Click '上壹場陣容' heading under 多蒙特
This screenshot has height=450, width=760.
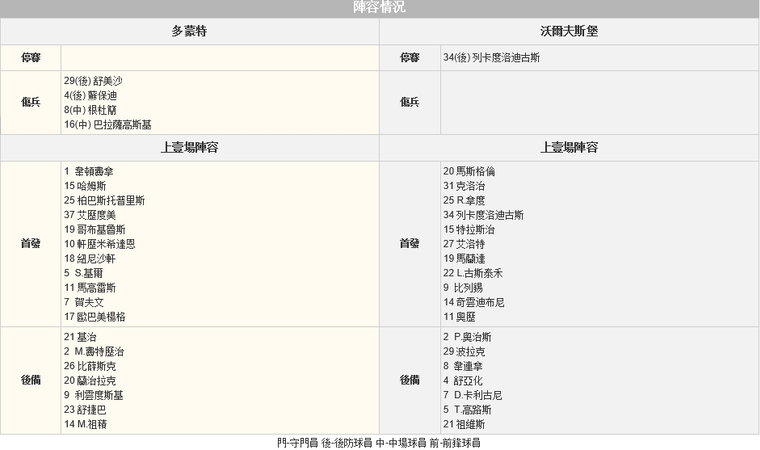[x=190, y=147]
